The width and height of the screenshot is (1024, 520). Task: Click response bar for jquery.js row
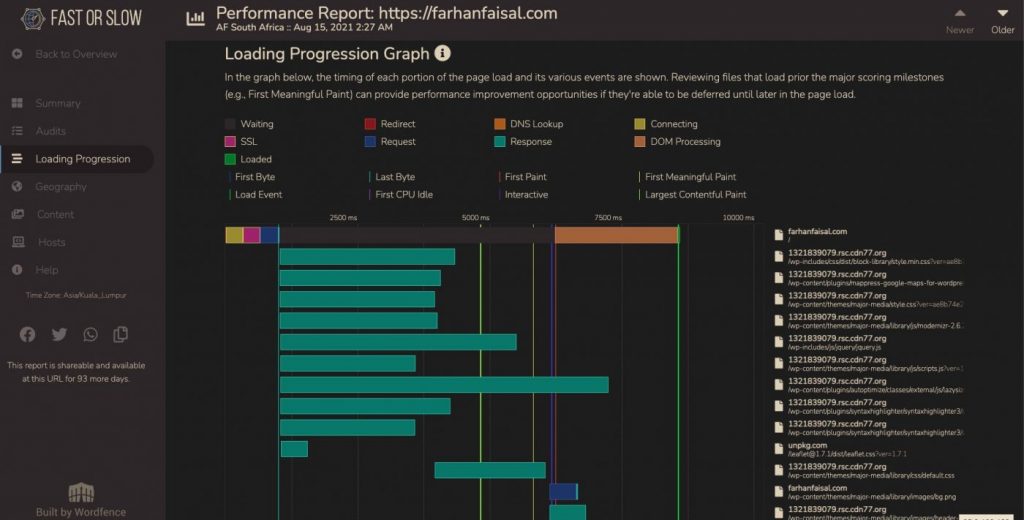tap(398, 342)
